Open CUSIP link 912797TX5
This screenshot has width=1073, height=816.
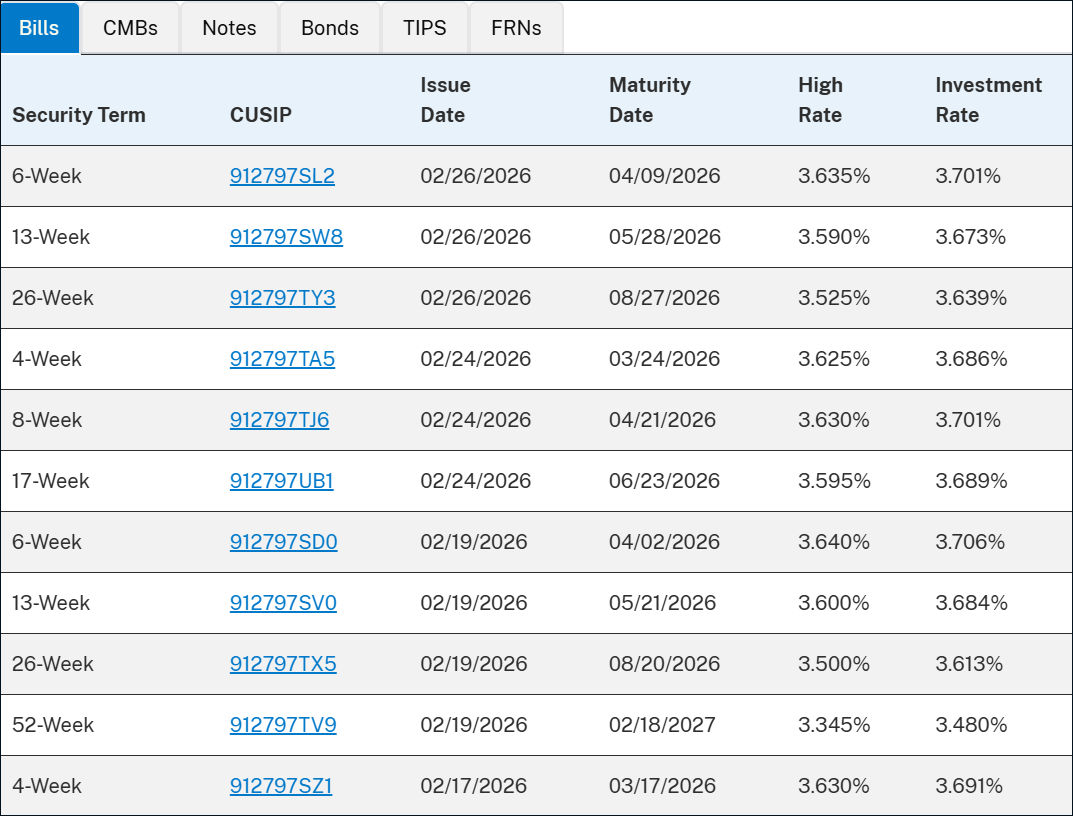[283, 664]
